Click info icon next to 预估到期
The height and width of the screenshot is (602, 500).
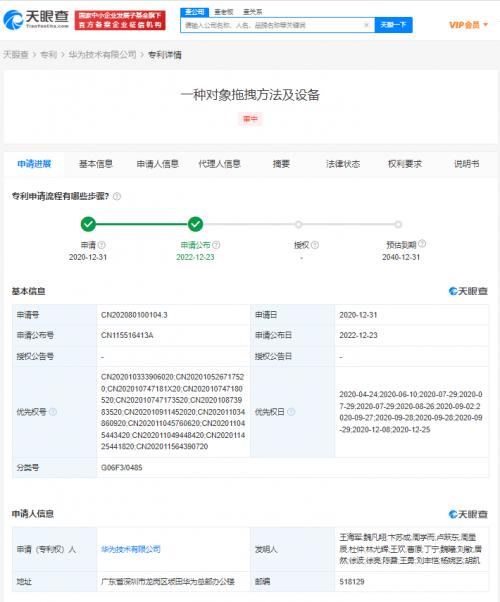tap(422, 243)
